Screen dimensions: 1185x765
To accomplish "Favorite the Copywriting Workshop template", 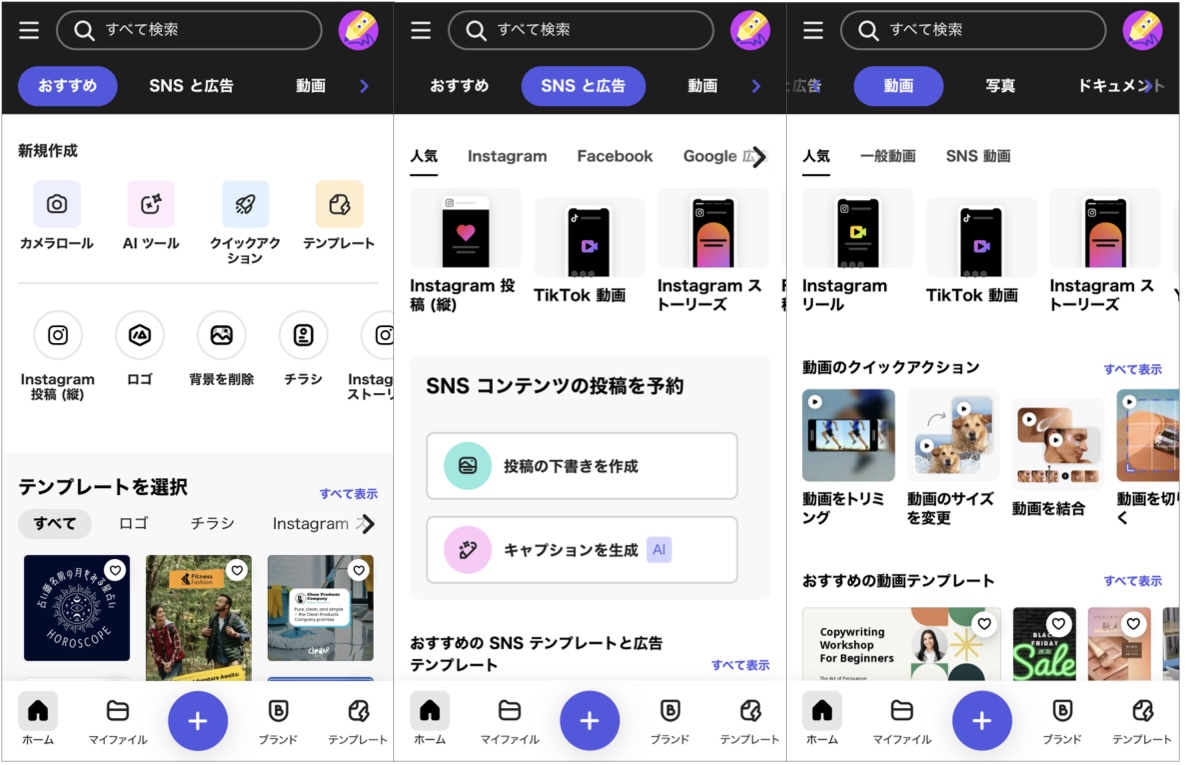I will point(983,622).
